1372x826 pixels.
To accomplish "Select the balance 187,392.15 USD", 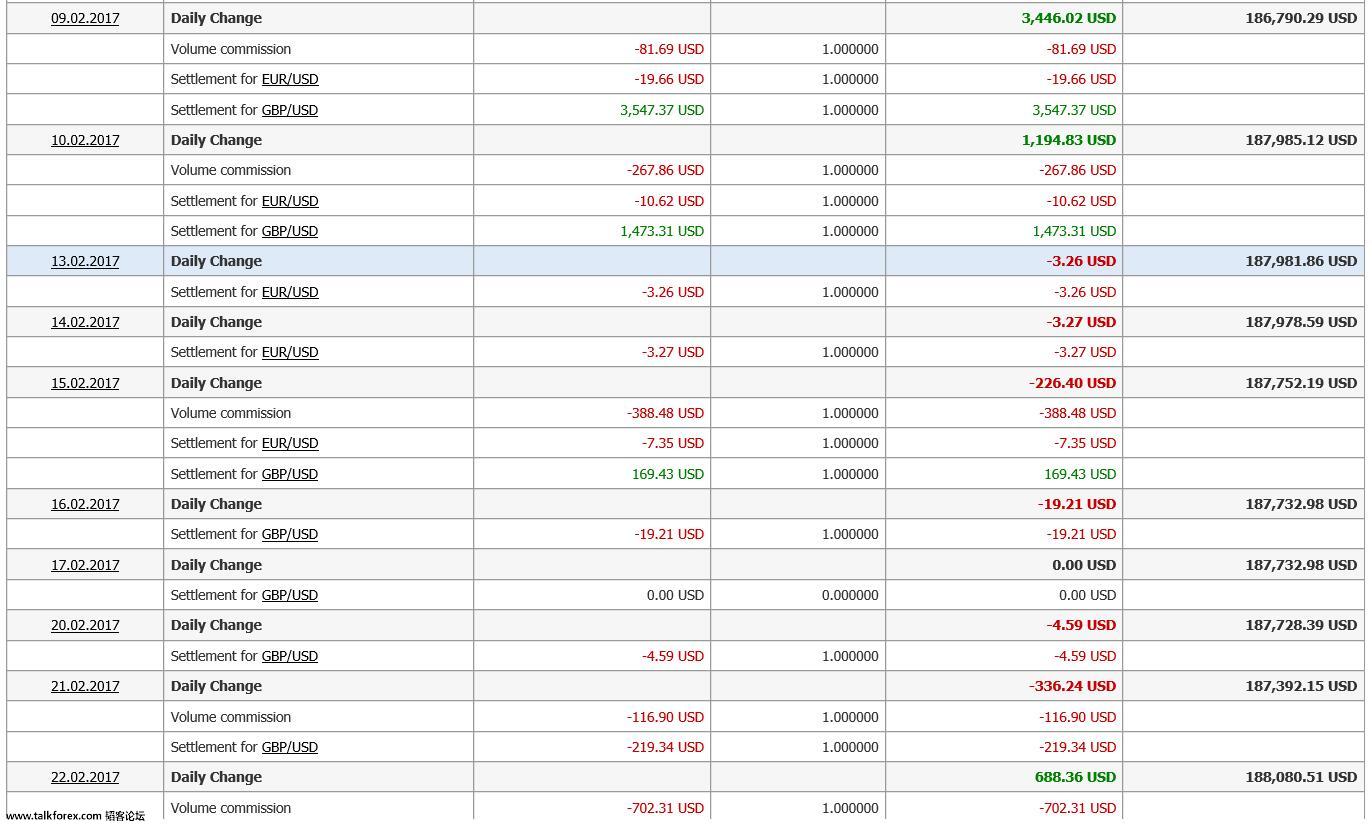I will coord(1301,686).
